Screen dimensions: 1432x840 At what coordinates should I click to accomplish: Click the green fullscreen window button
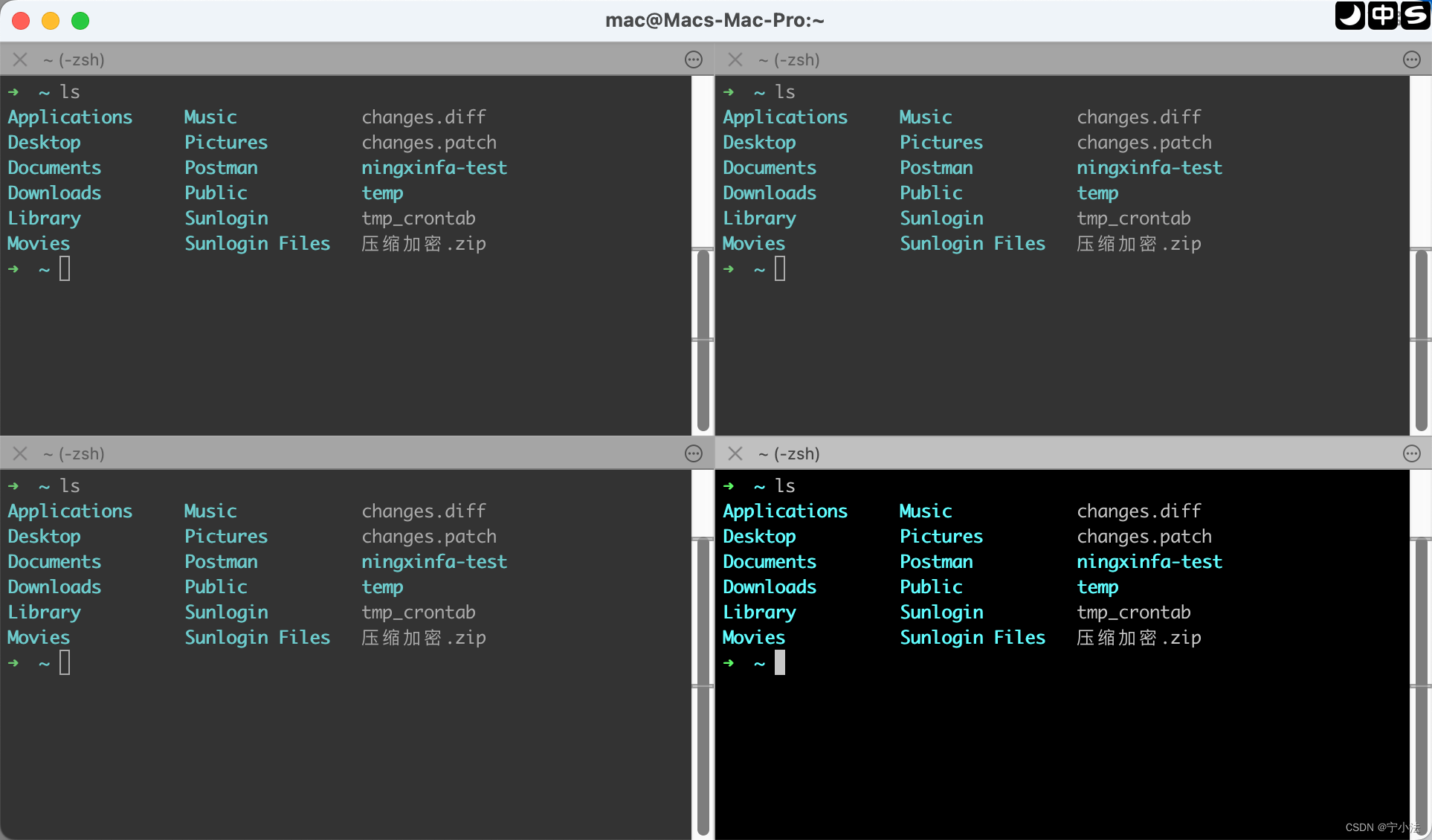80,21
